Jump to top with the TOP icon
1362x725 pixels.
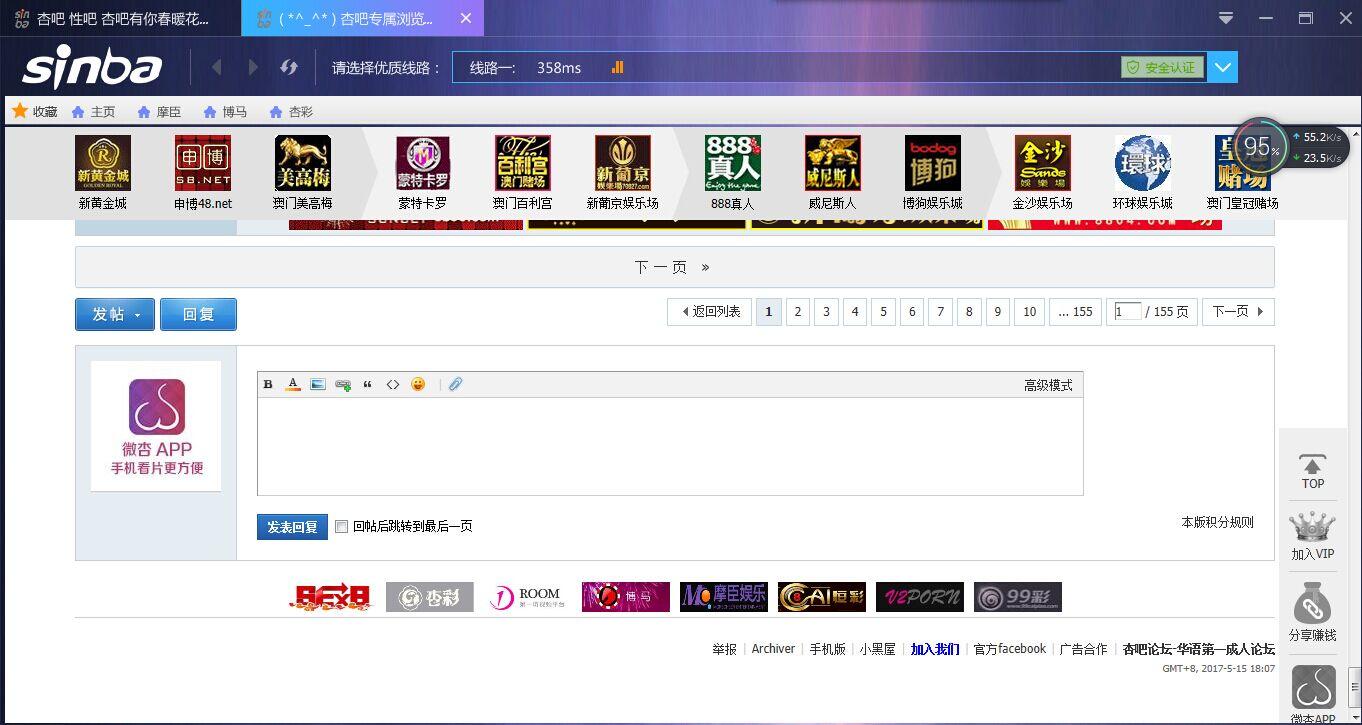pos(1312,472)
